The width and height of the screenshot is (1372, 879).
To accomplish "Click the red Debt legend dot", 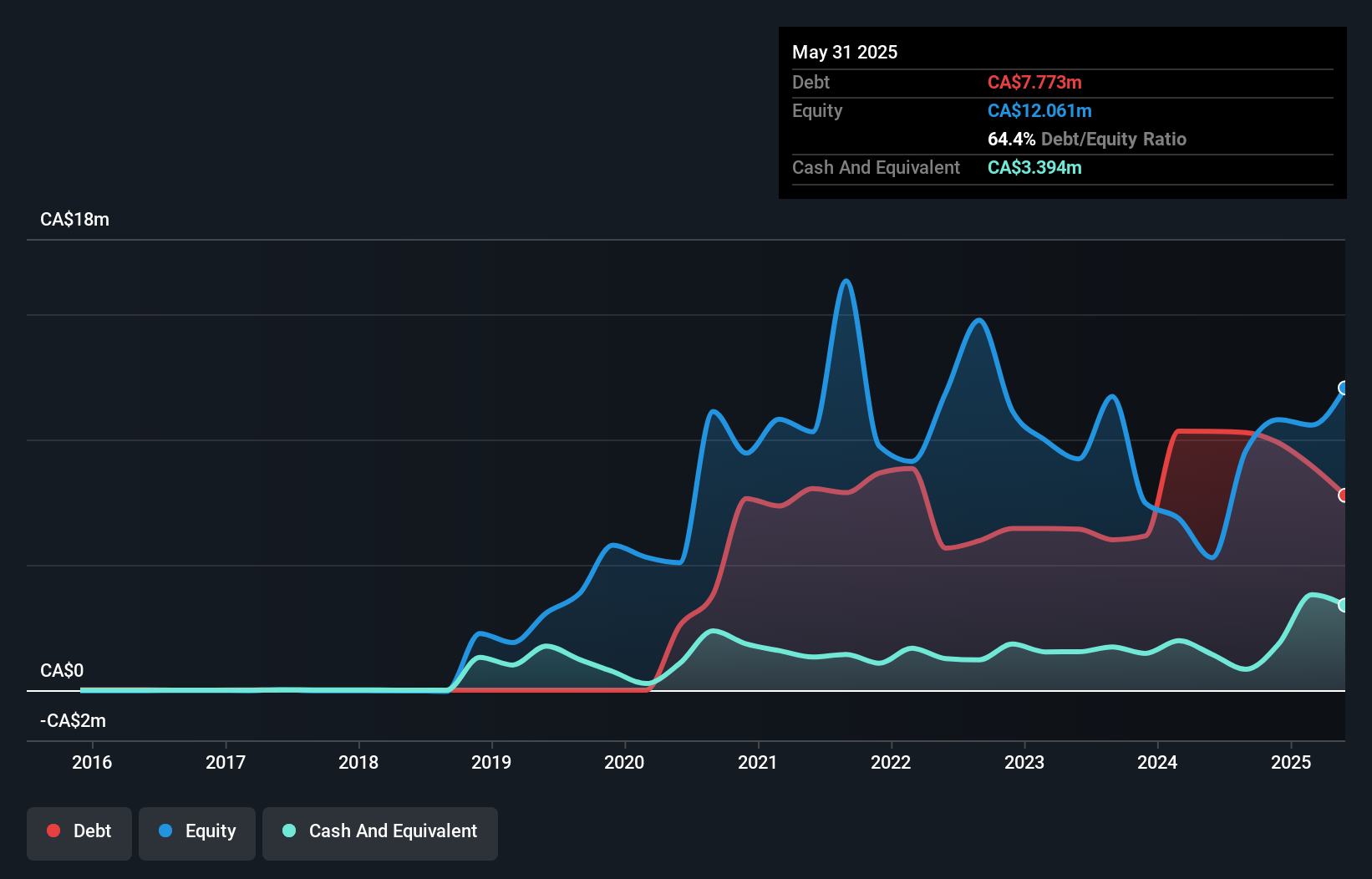I will tap(53, 831).
